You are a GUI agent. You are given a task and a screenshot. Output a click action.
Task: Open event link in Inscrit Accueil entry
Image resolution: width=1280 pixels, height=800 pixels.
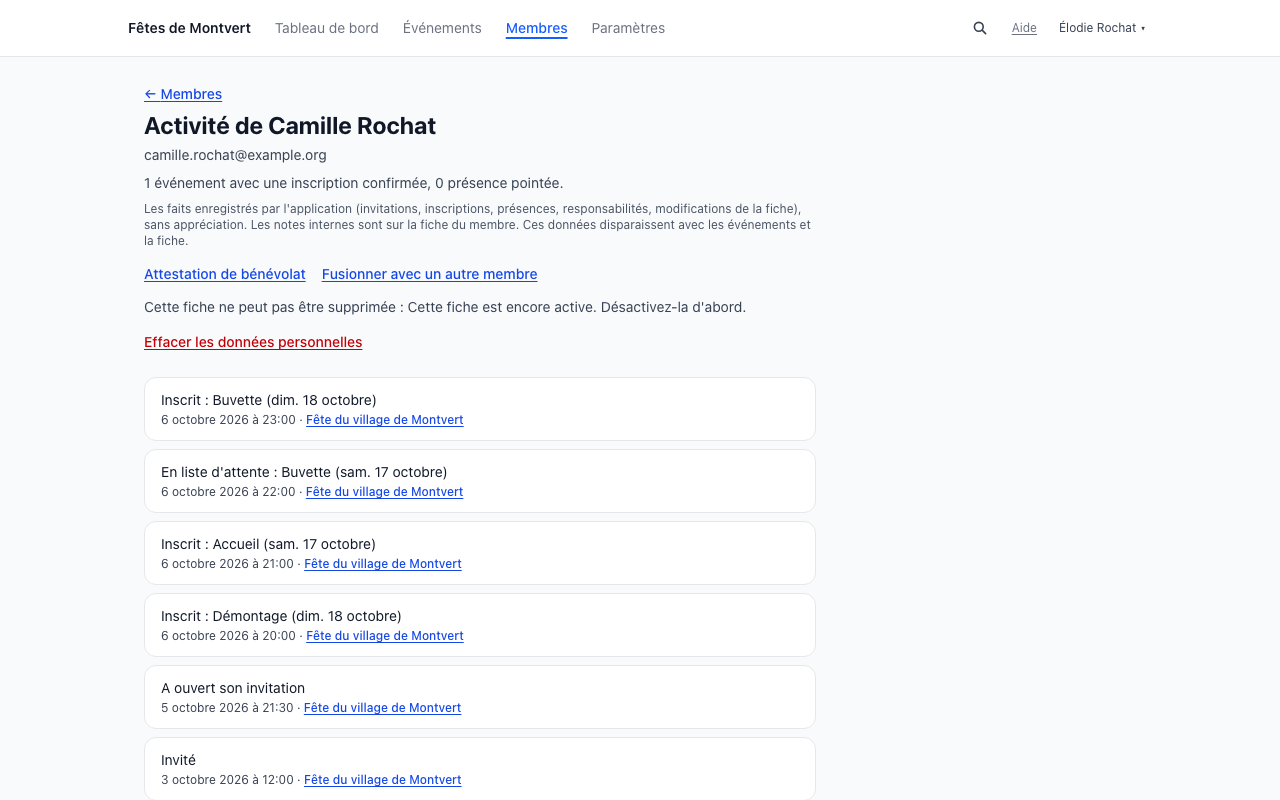coord(383,564)
